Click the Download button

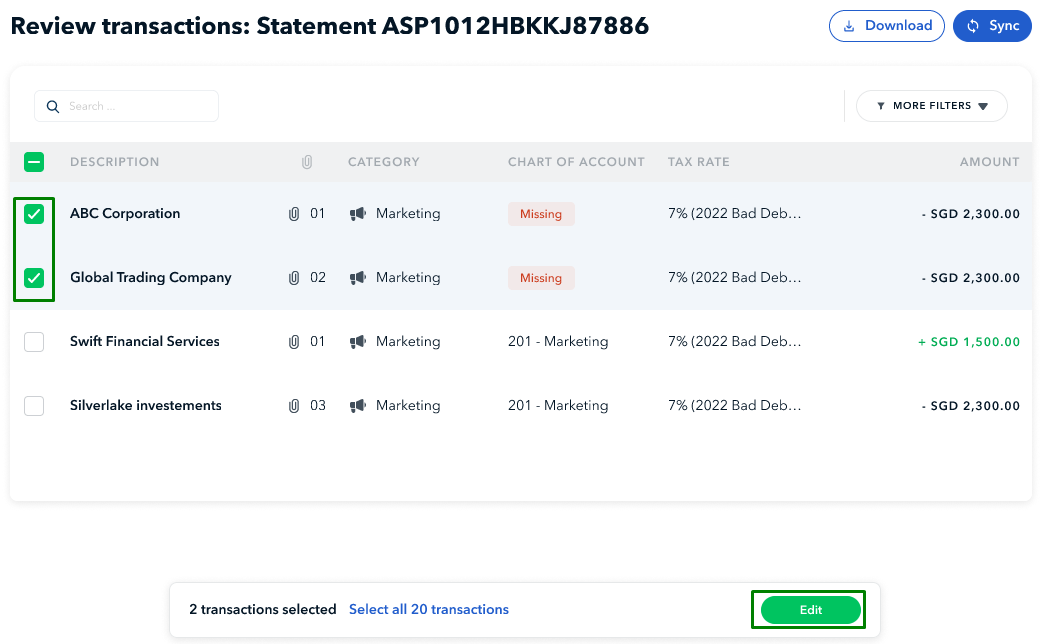tap(887, 26)
